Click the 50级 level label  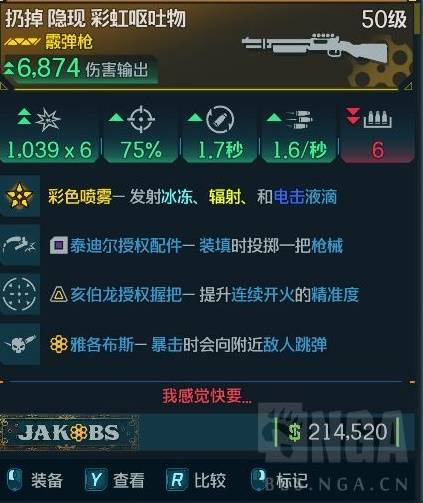[x=384, y=19]
